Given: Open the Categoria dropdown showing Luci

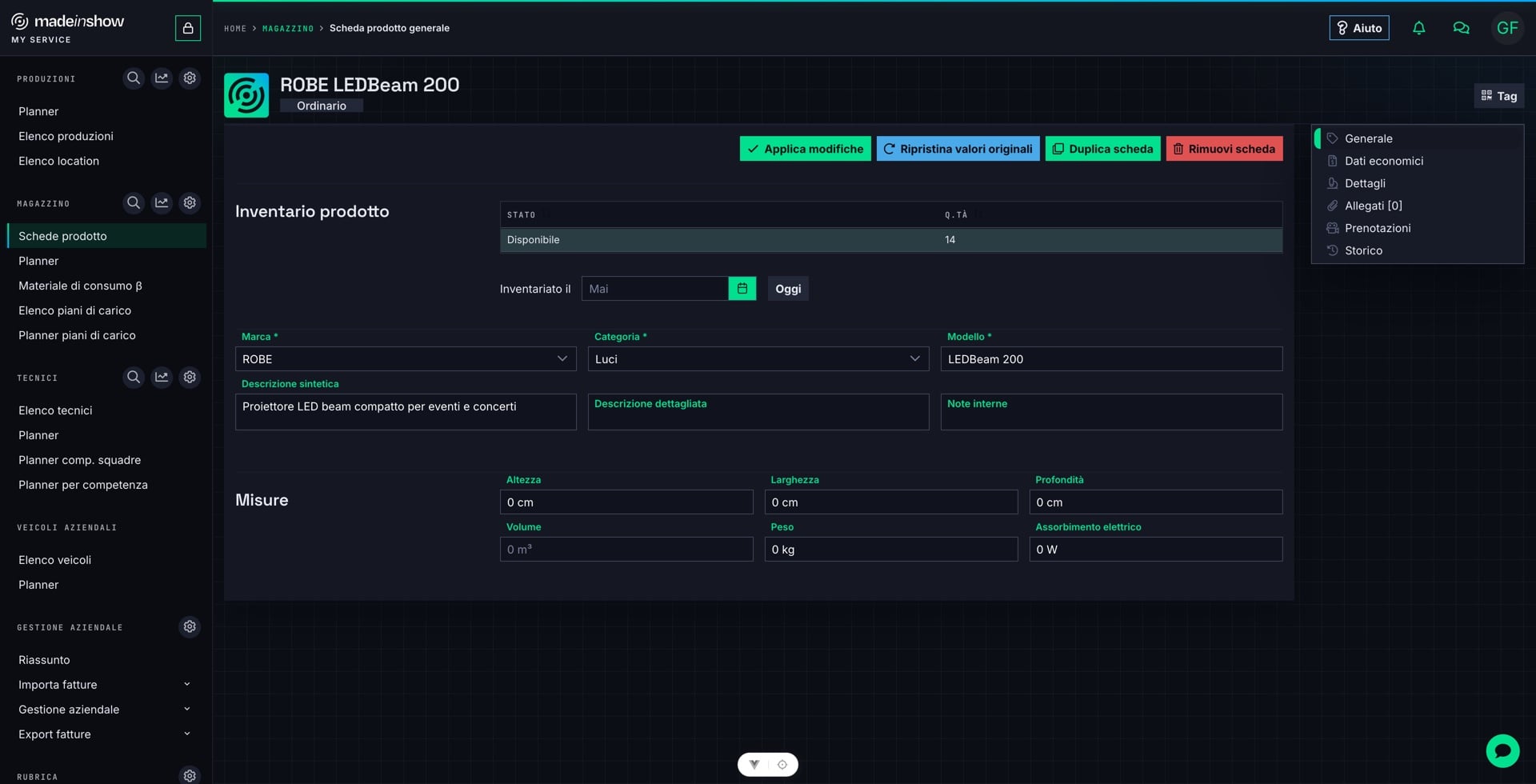Looking at the screenshot, I should click(758, 359).
